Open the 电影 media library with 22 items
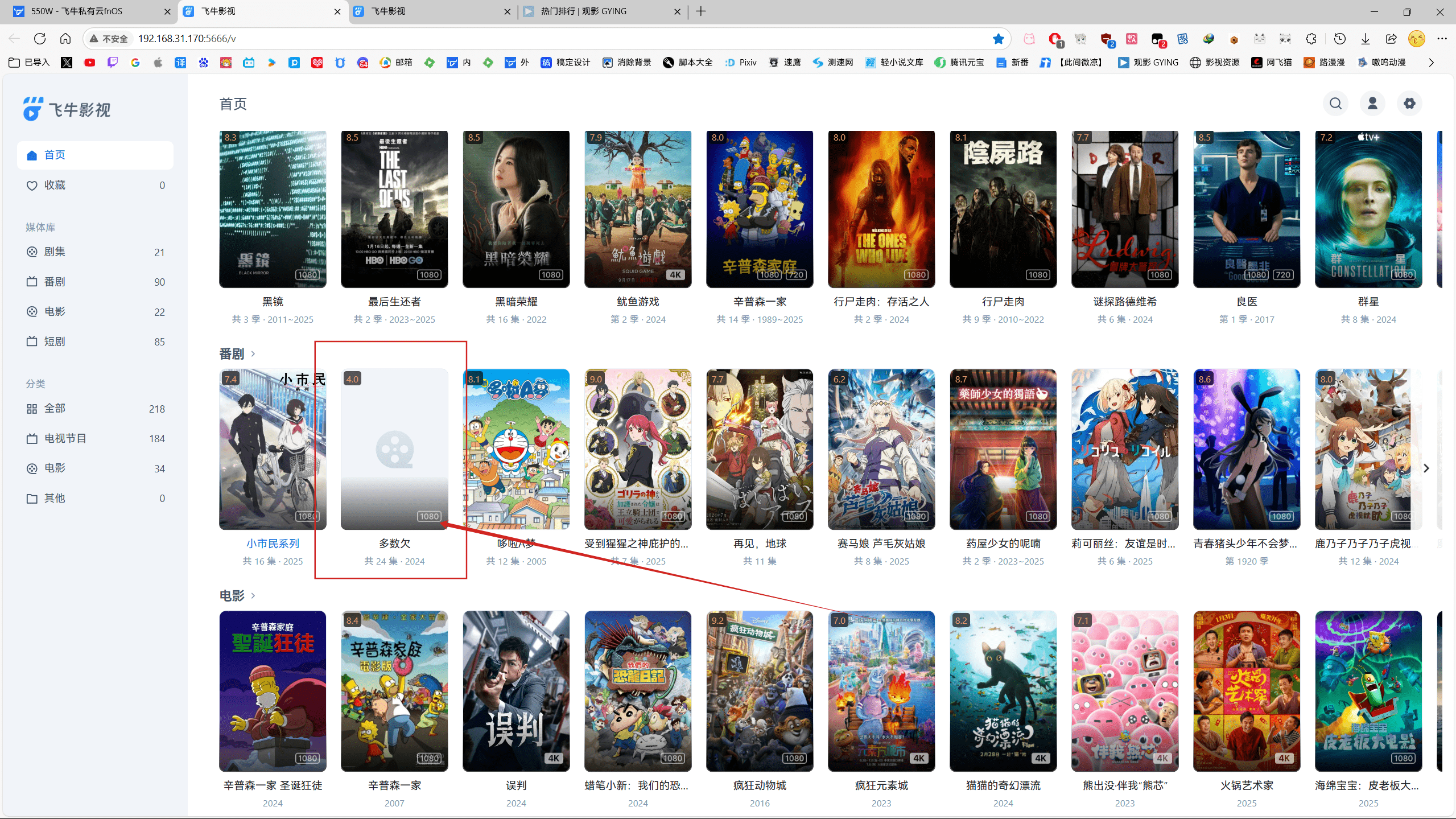The height and width of the screenshot is (819, 1456). coord(95,312)
